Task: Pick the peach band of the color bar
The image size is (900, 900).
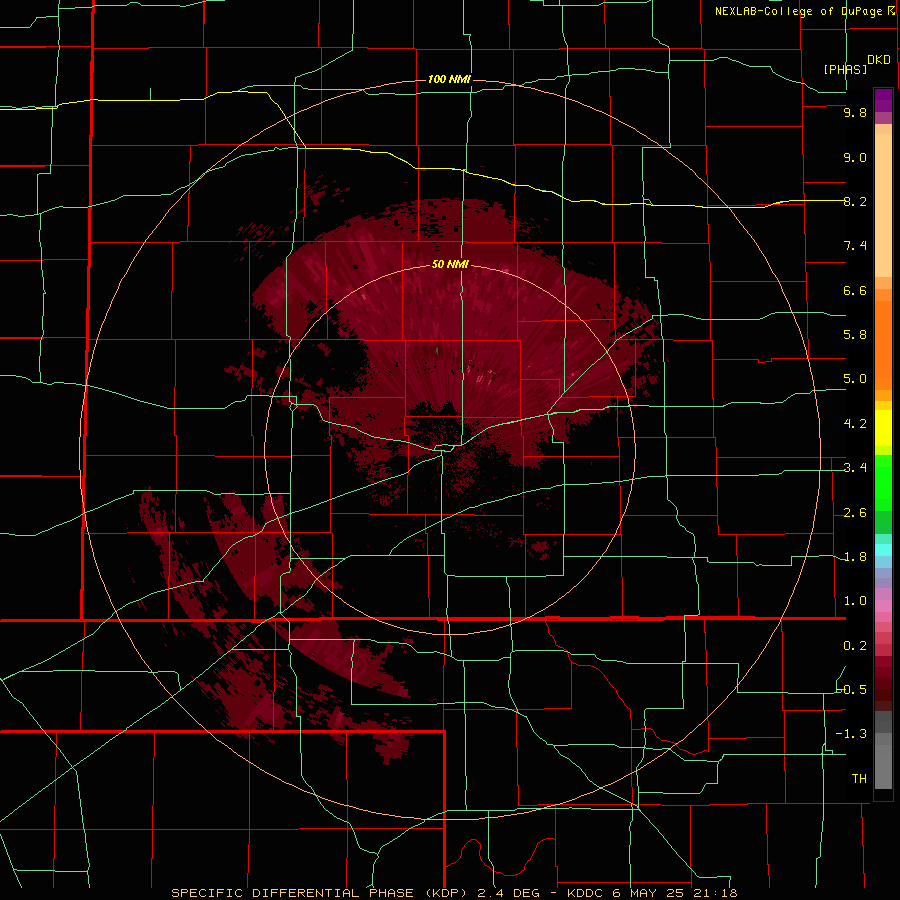Action: [x=883, y=205]
